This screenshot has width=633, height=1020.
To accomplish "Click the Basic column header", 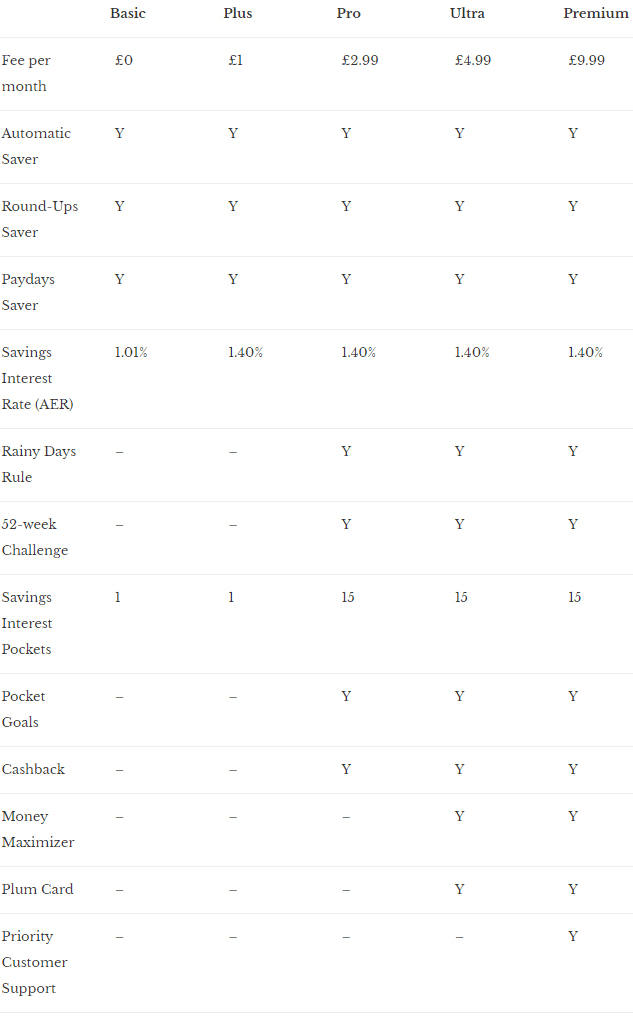I will click(128, 13).
